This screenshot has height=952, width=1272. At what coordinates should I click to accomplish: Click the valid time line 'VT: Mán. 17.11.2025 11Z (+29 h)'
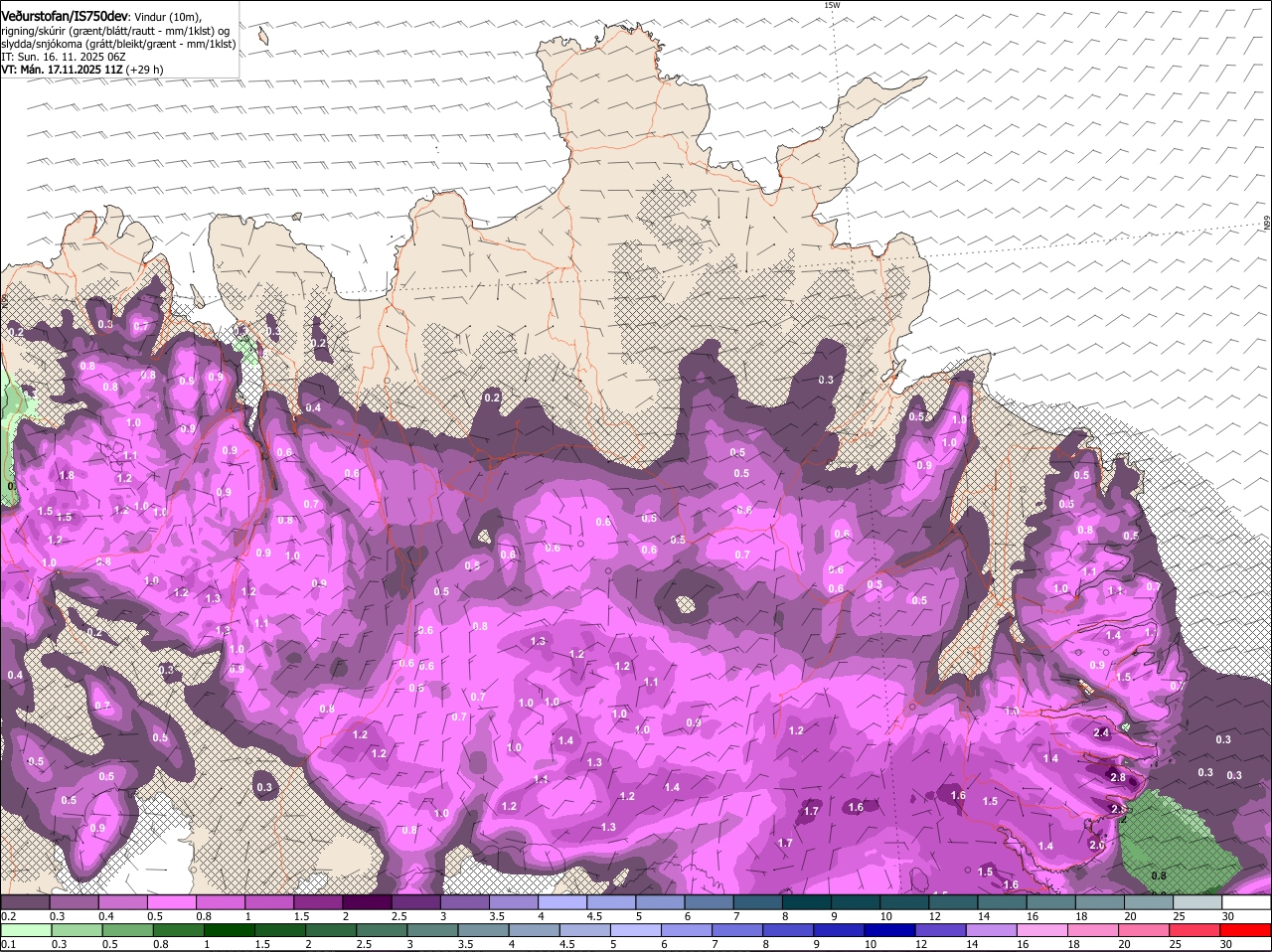point(82,70)
